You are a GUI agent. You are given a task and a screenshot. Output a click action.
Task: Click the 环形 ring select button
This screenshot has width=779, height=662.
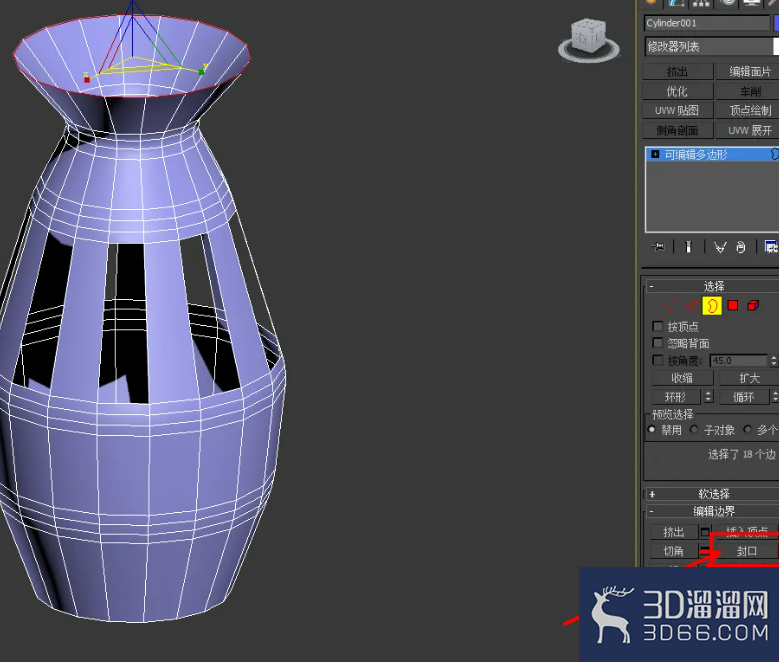pos(676,397)
